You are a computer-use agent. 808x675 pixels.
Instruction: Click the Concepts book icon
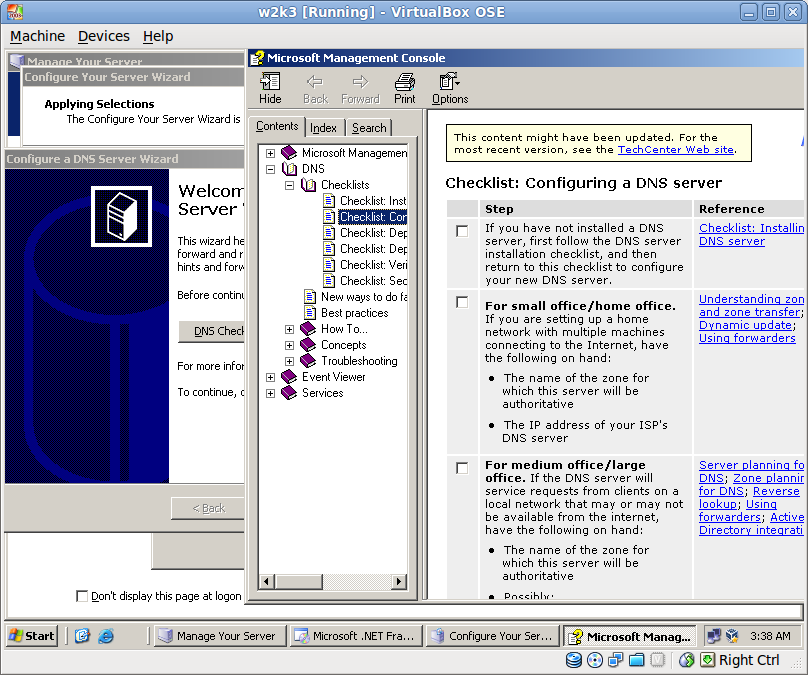(x=308, y=345)
